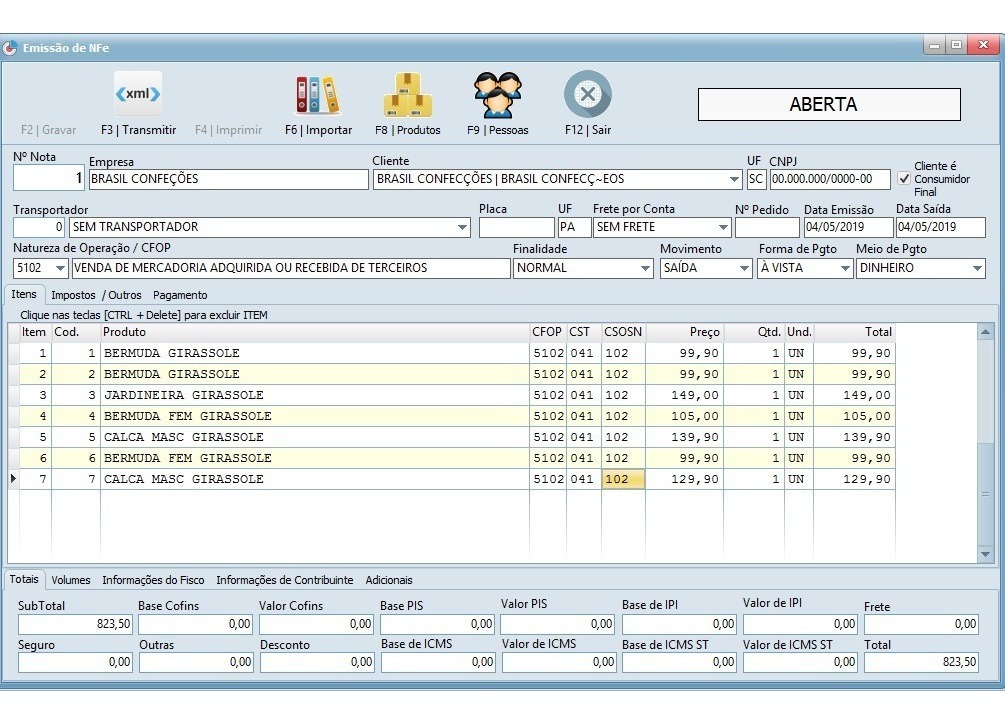Select item 4 BERMUDA FEM GIRASSOLE

tap(457, 416)
